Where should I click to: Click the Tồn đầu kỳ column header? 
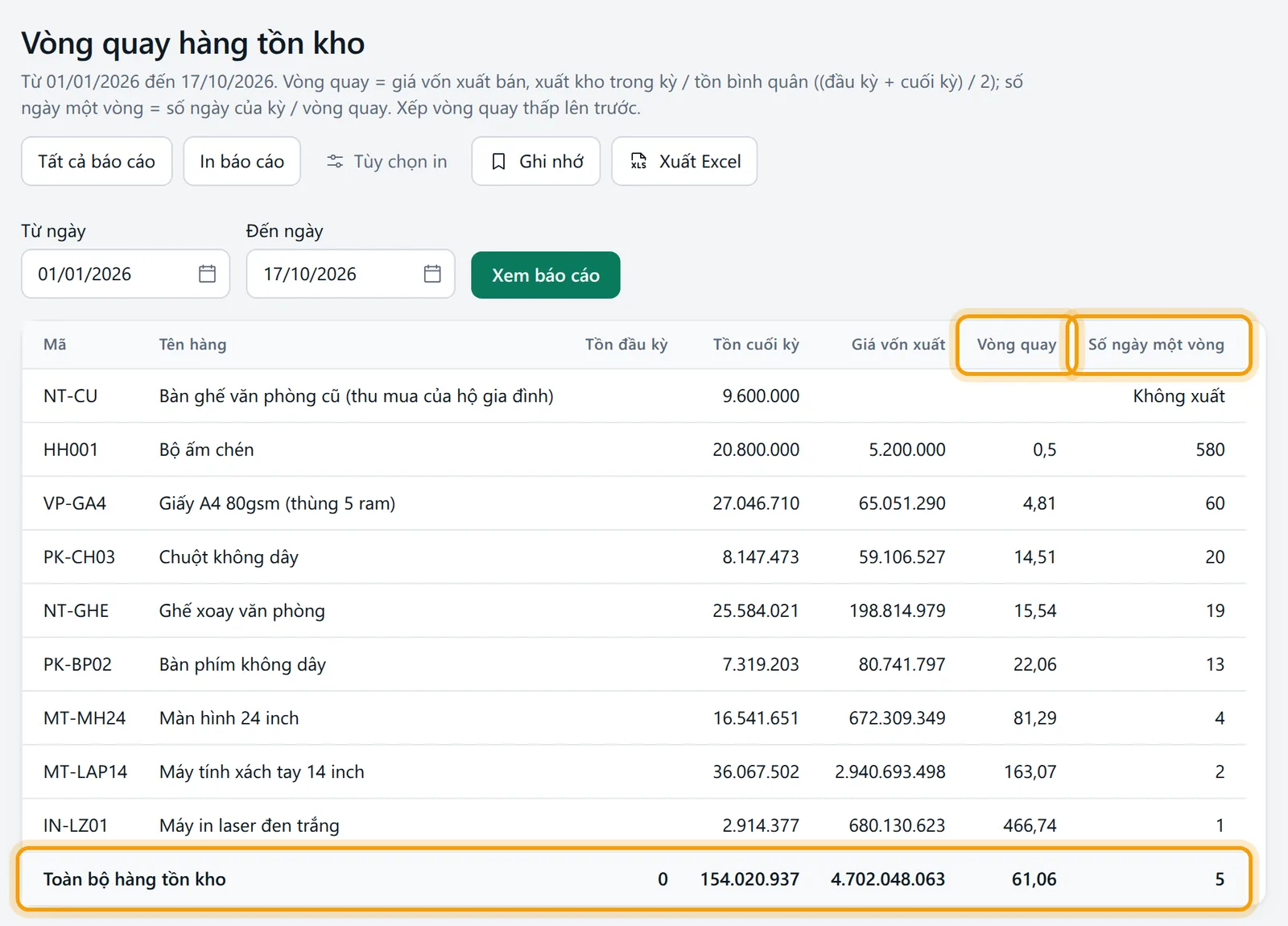point(626,345)
